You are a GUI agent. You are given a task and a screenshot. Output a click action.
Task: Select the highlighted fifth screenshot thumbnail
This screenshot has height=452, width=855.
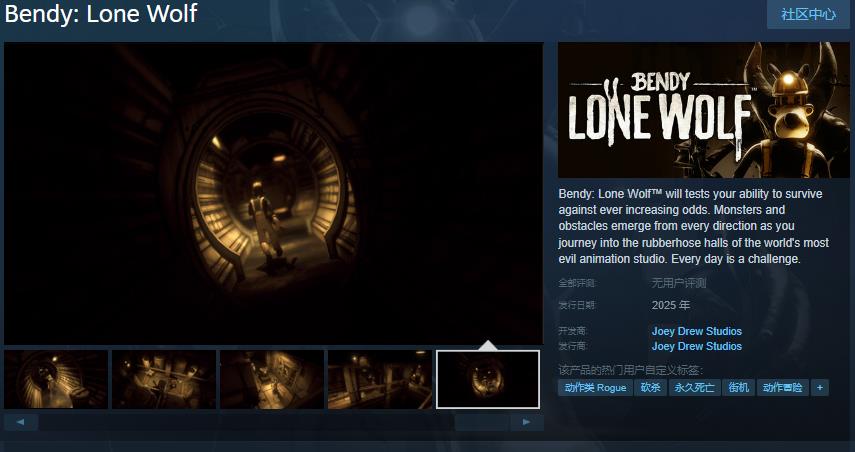click(487, 379)
